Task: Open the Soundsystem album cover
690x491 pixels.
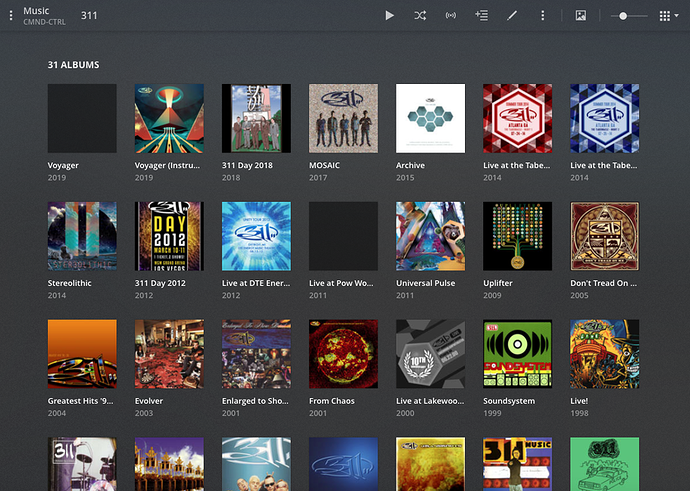Action: point(518,354)
